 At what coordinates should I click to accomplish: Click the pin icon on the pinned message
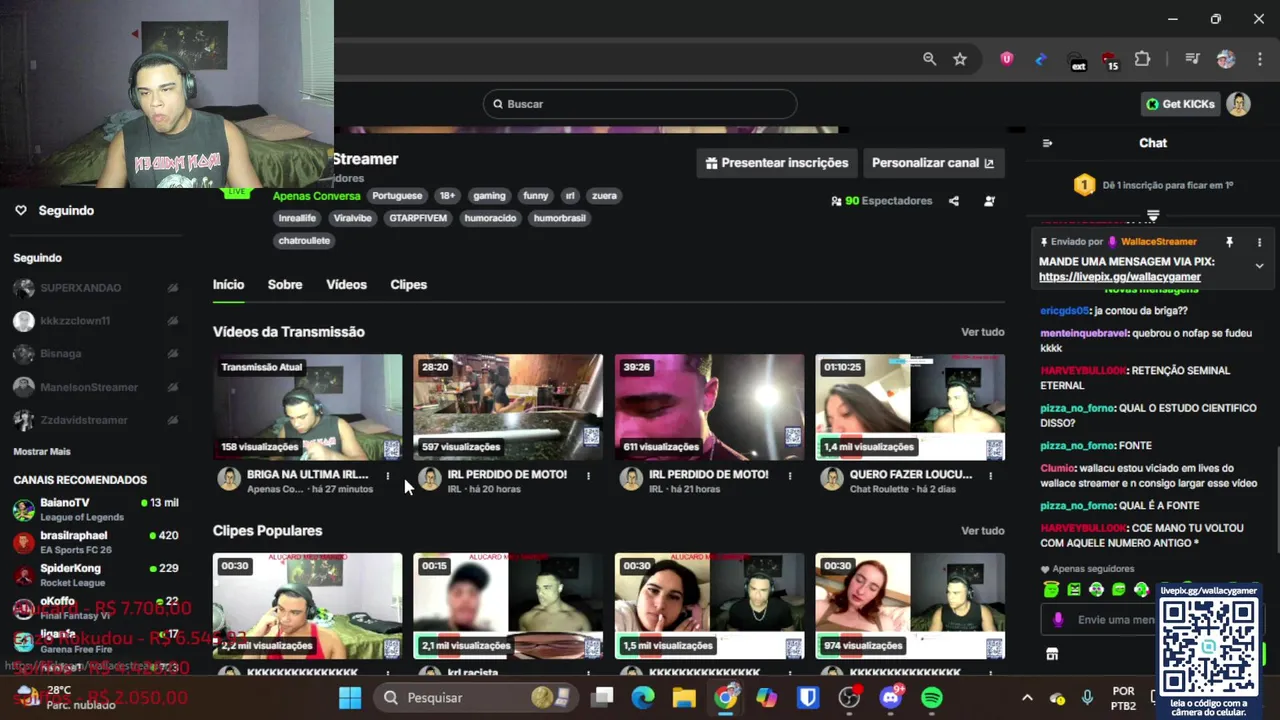pos(1230,242)
